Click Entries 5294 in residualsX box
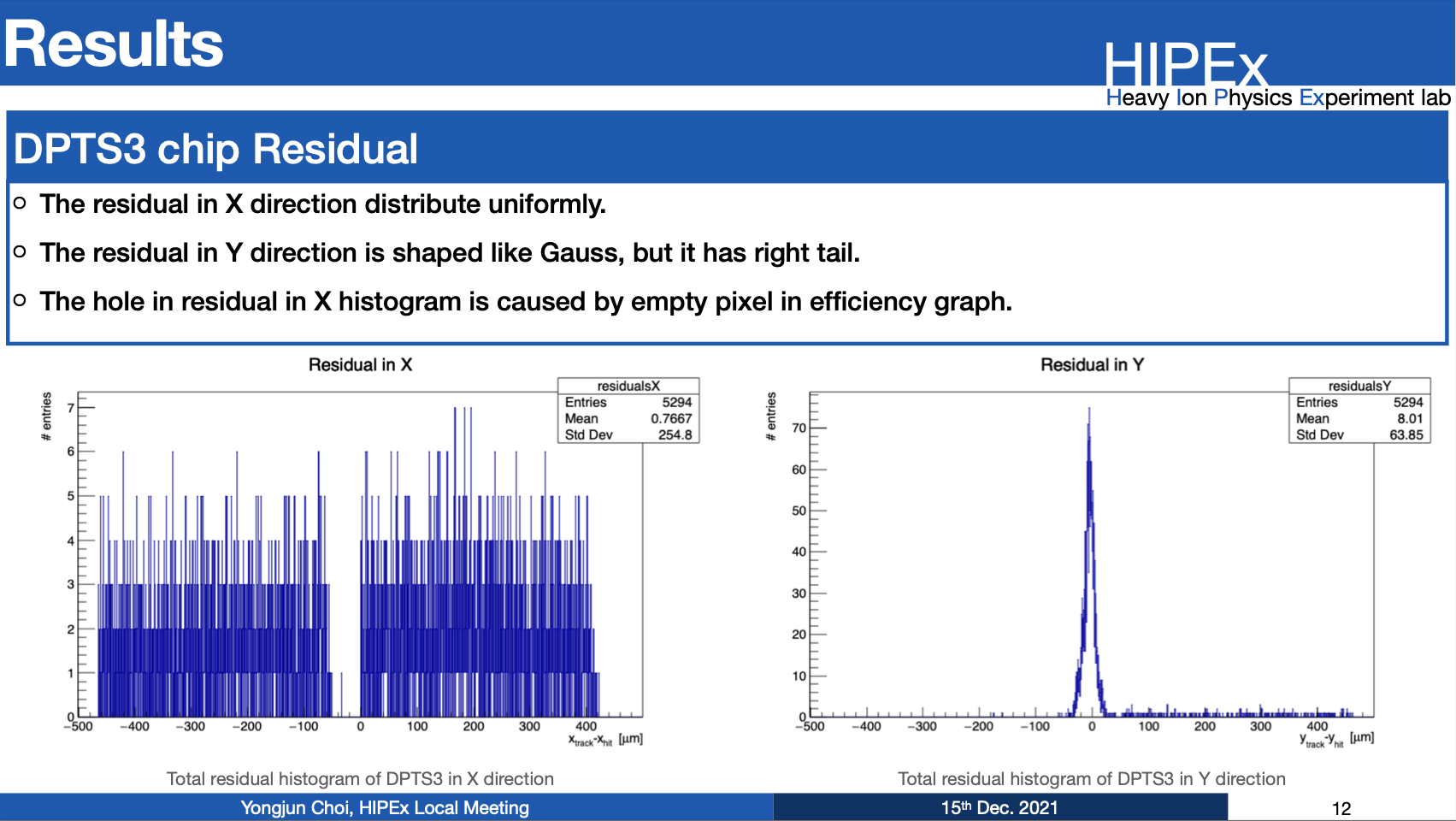This screenshot has height=821, width=1456. (x=628, y=402)
